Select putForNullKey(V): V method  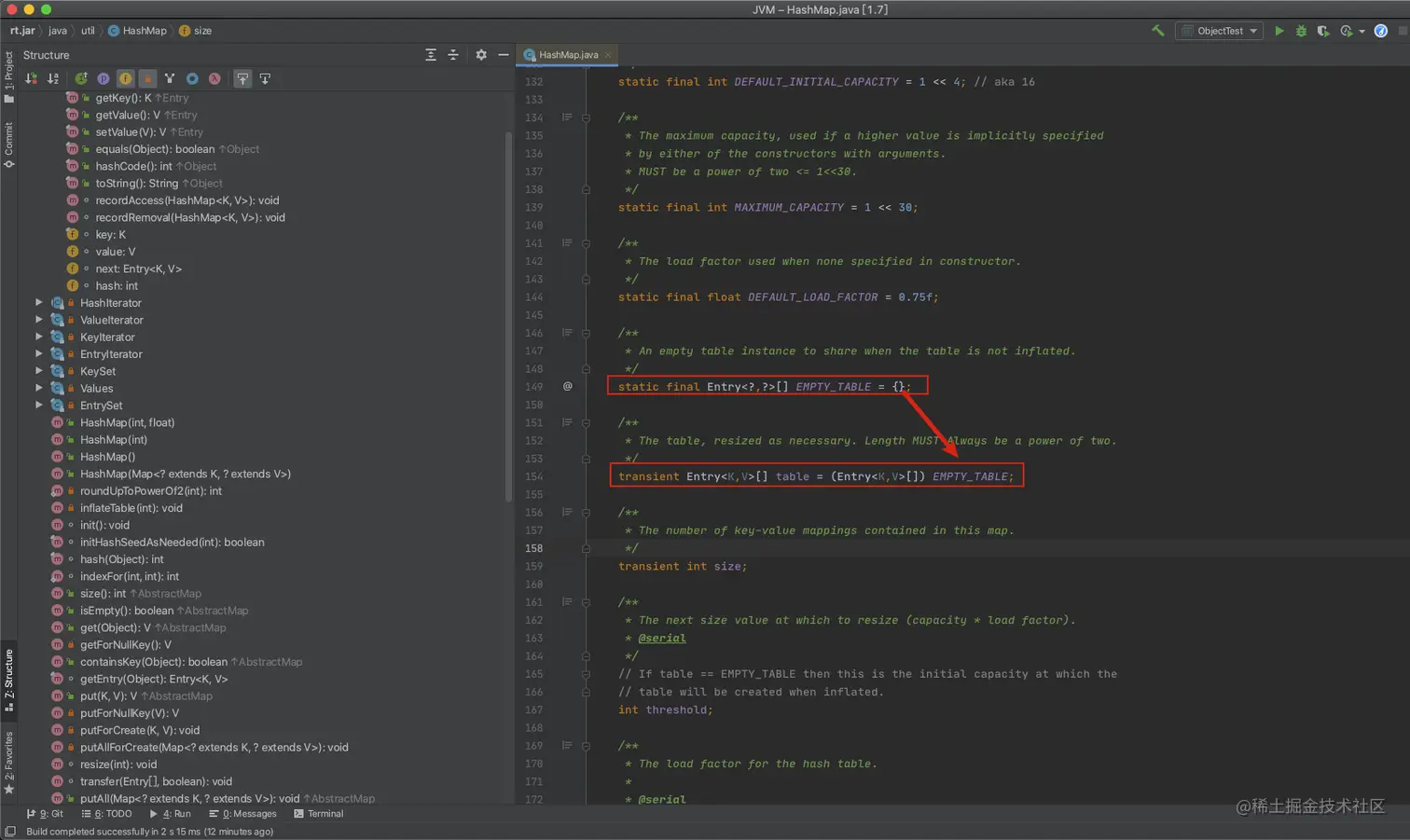click(x=130, y=713)
